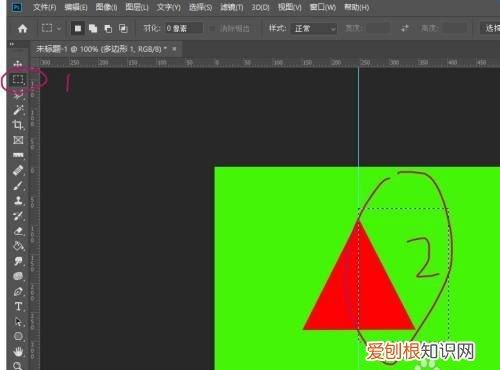Select the Clone Stamp tool
The image size is (500, 370).
(18, 201)
